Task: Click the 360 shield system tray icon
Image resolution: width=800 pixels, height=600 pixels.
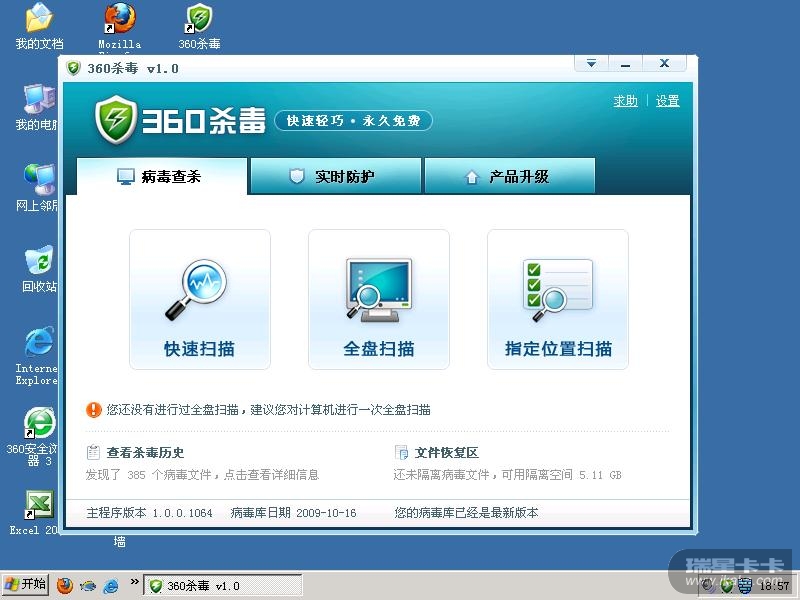Action: (x=726, y=585)
